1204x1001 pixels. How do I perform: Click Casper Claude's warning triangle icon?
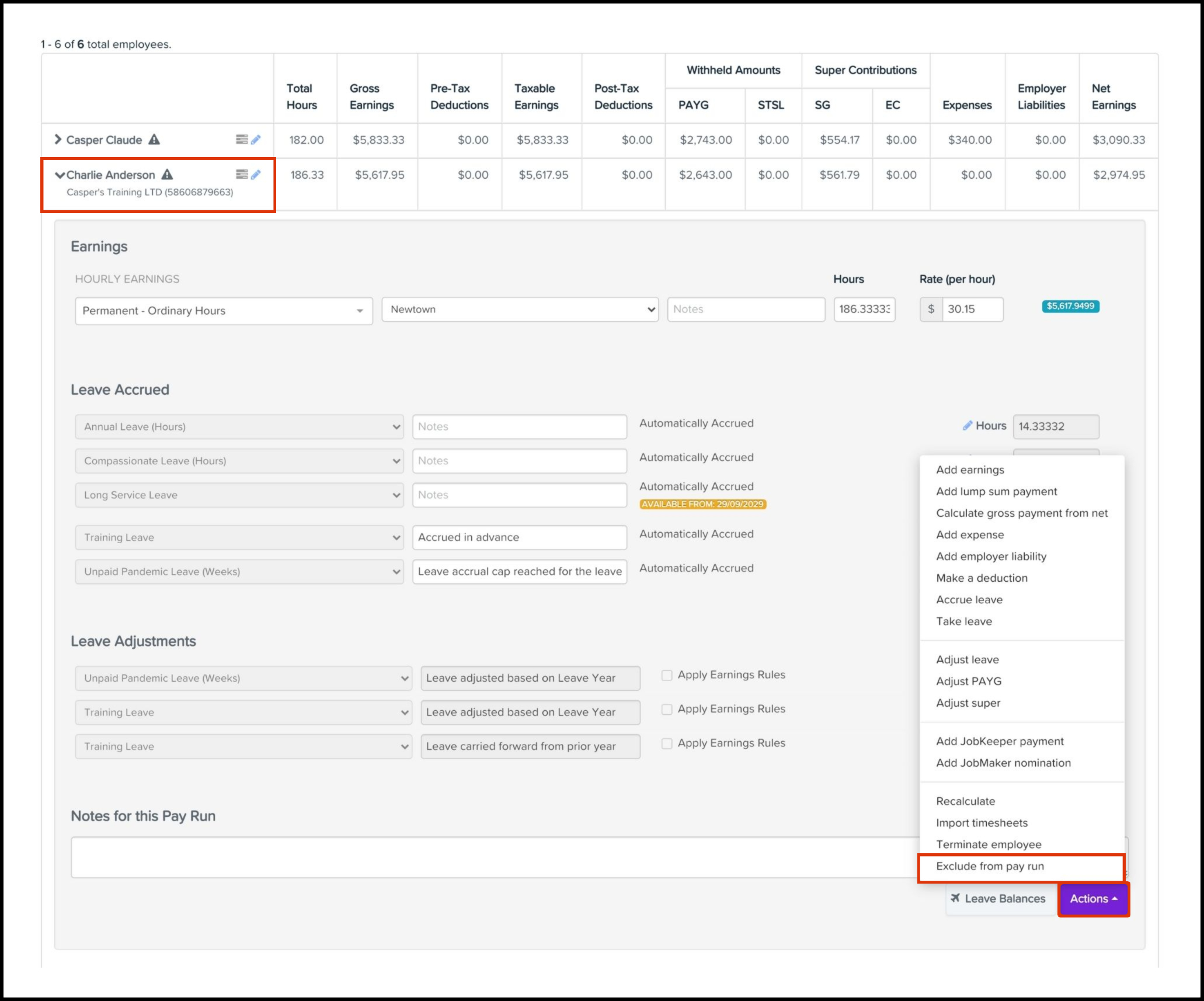[x=154, y=140]
